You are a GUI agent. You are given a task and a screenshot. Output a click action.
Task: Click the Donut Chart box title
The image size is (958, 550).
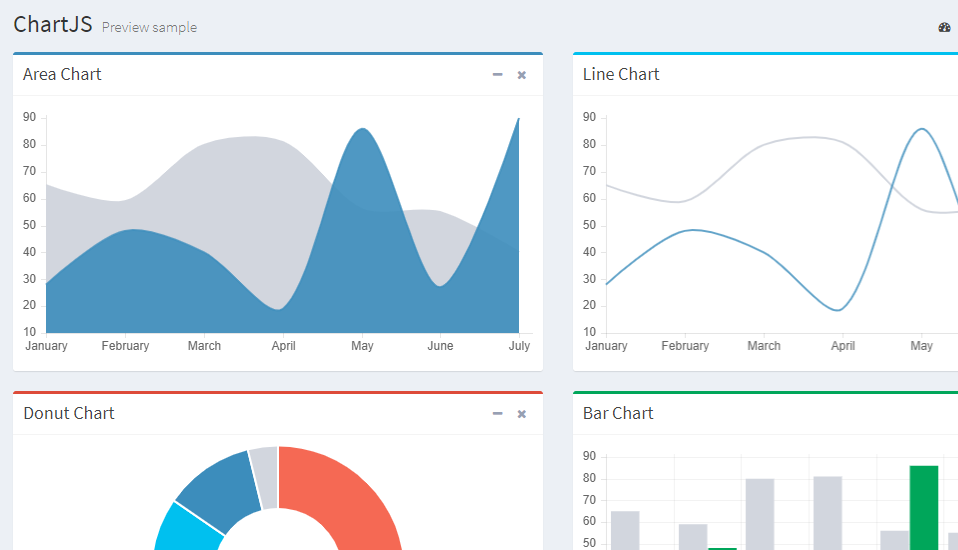click(x=69, y=413)
